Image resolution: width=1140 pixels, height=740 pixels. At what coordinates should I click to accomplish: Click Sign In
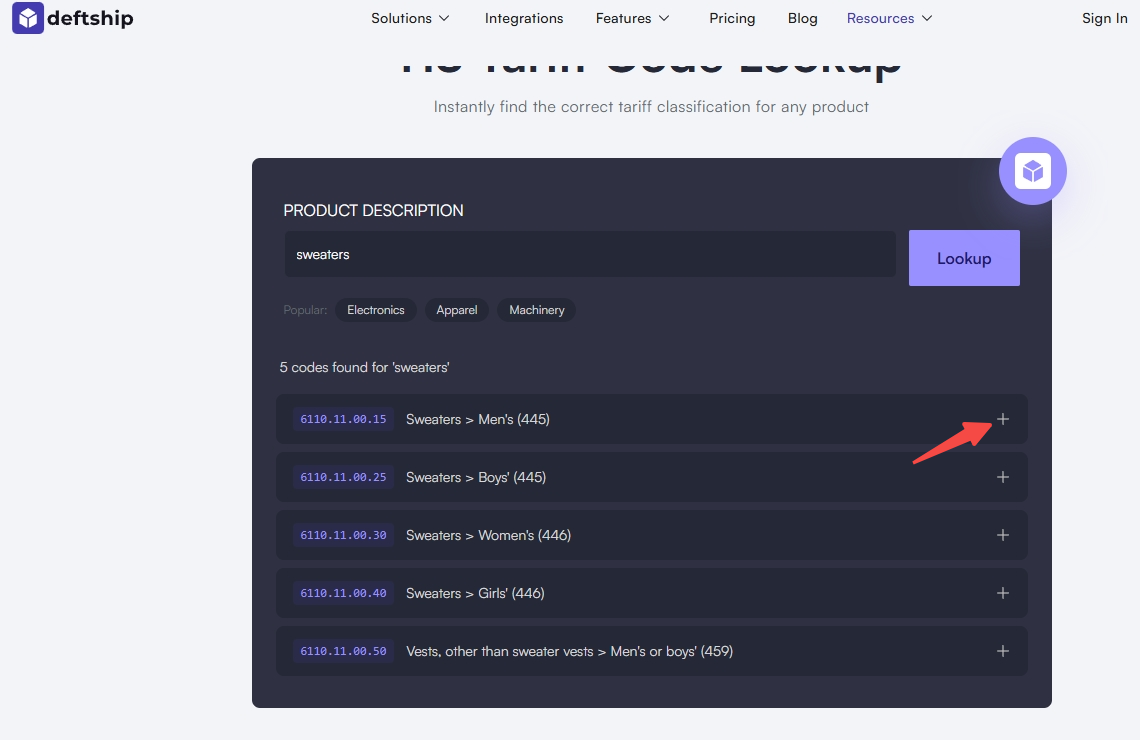1104,18
